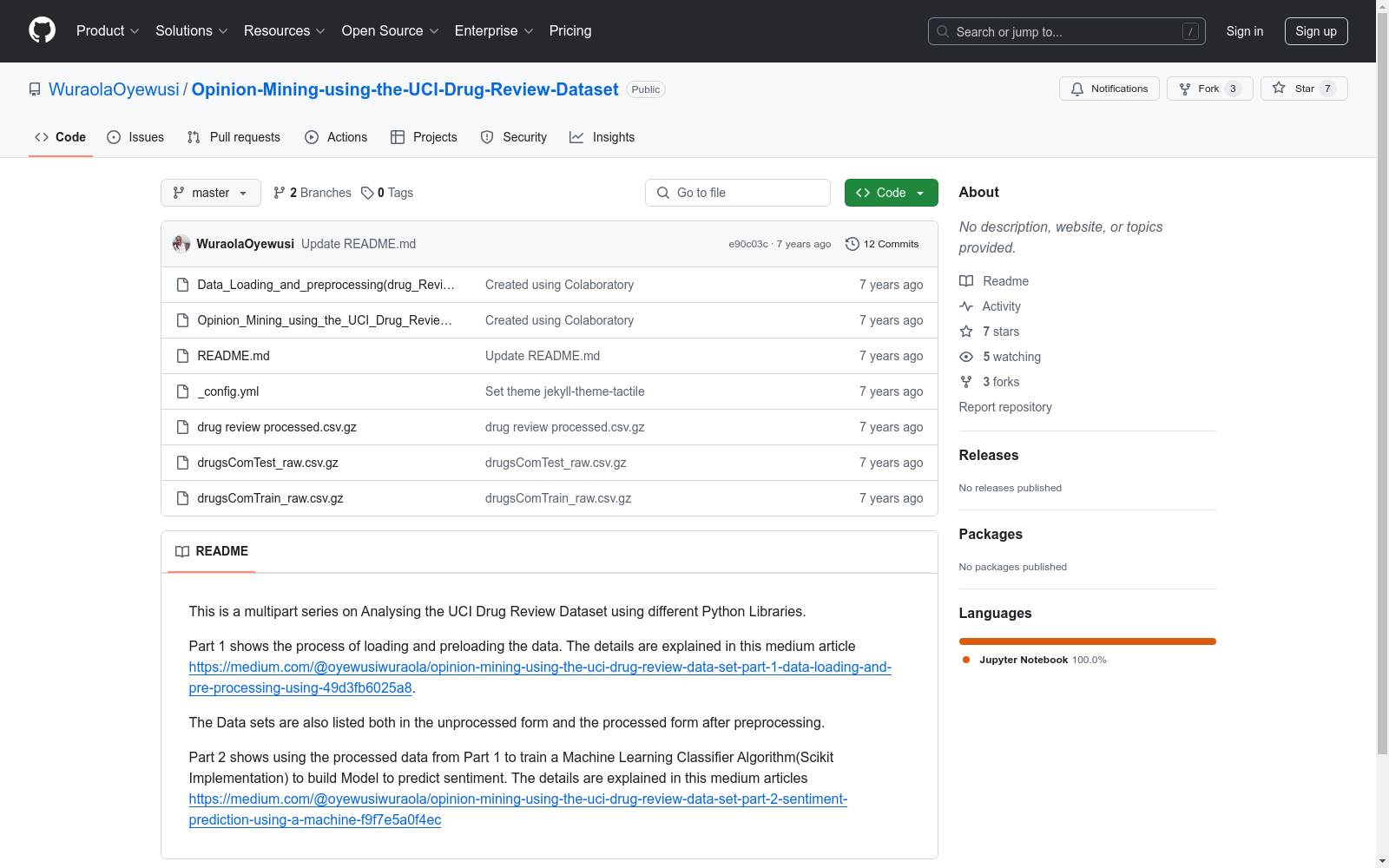Click the commits history clock icon
This screenshot has width=1389, height=868.
coord(852,244)
